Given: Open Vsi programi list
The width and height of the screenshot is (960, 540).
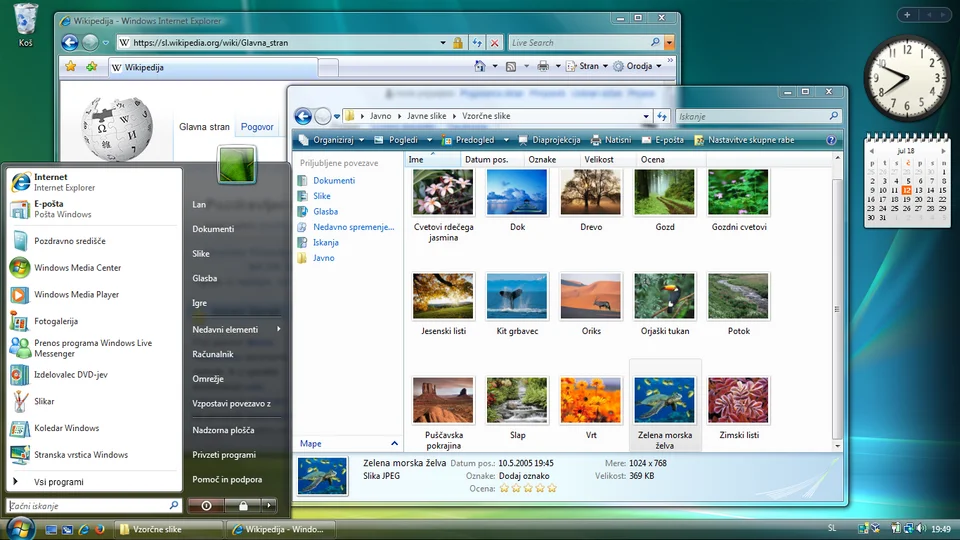Looking at the screenshot, I should coord(94,482).
